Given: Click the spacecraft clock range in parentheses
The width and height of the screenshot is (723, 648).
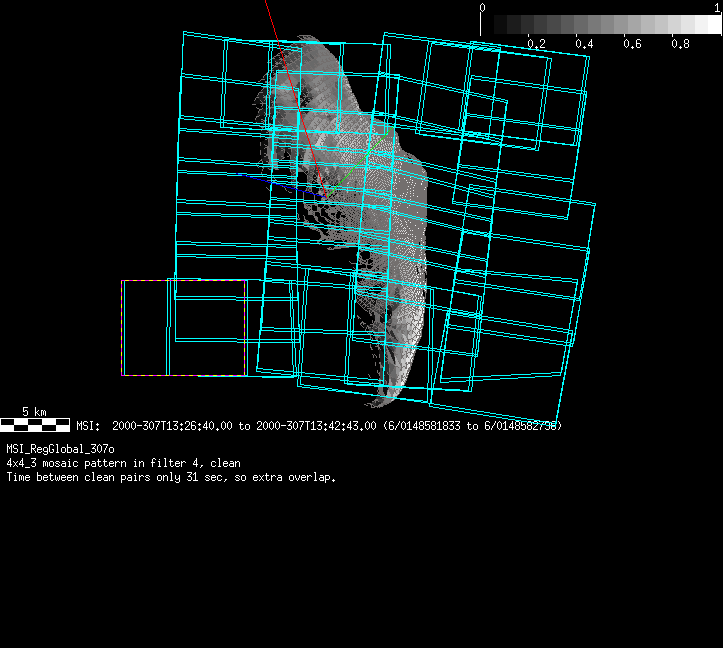Looking at the screenshot, I should tap(471, 426).
